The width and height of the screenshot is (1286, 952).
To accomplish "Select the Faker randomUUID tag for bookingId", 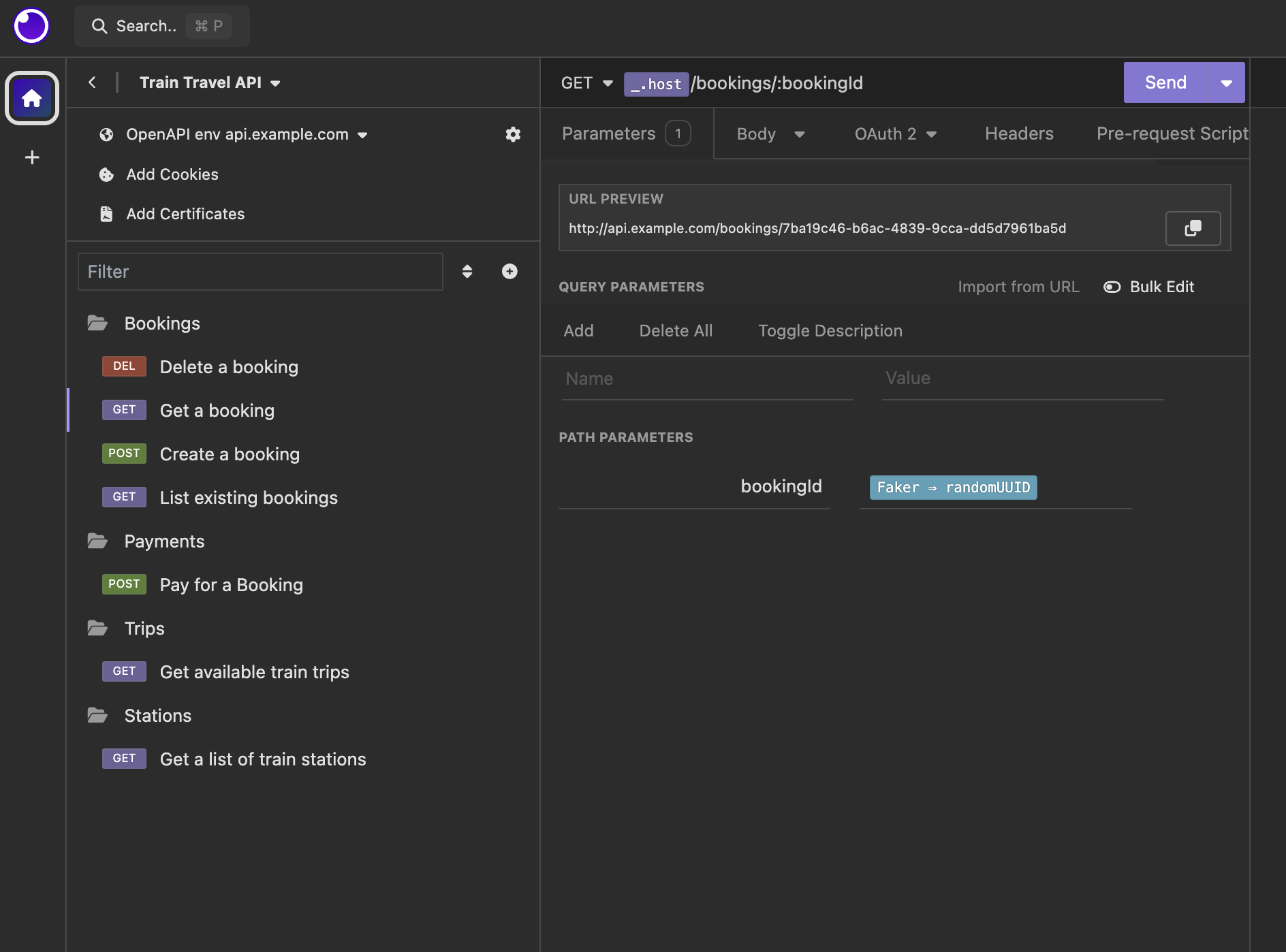I will (x=953, y=488).
